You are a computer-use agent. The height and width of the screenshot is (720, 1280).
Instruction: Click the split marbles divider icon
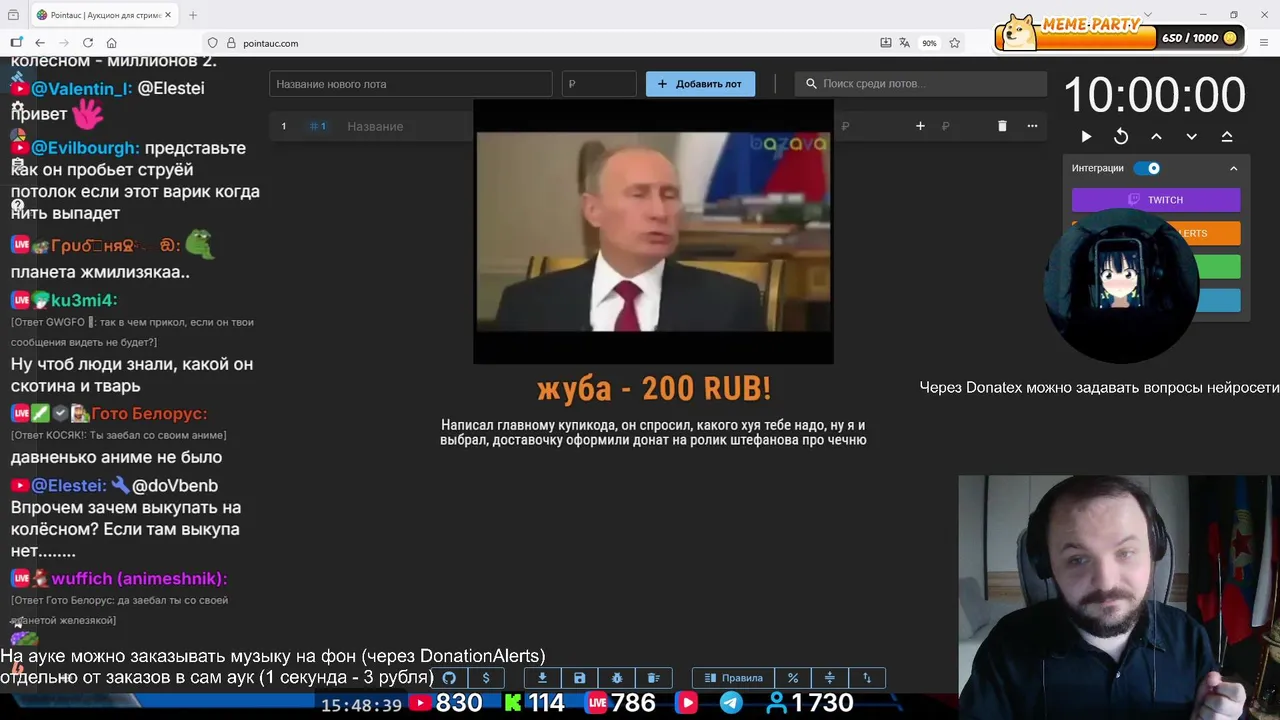click(829, 678)
